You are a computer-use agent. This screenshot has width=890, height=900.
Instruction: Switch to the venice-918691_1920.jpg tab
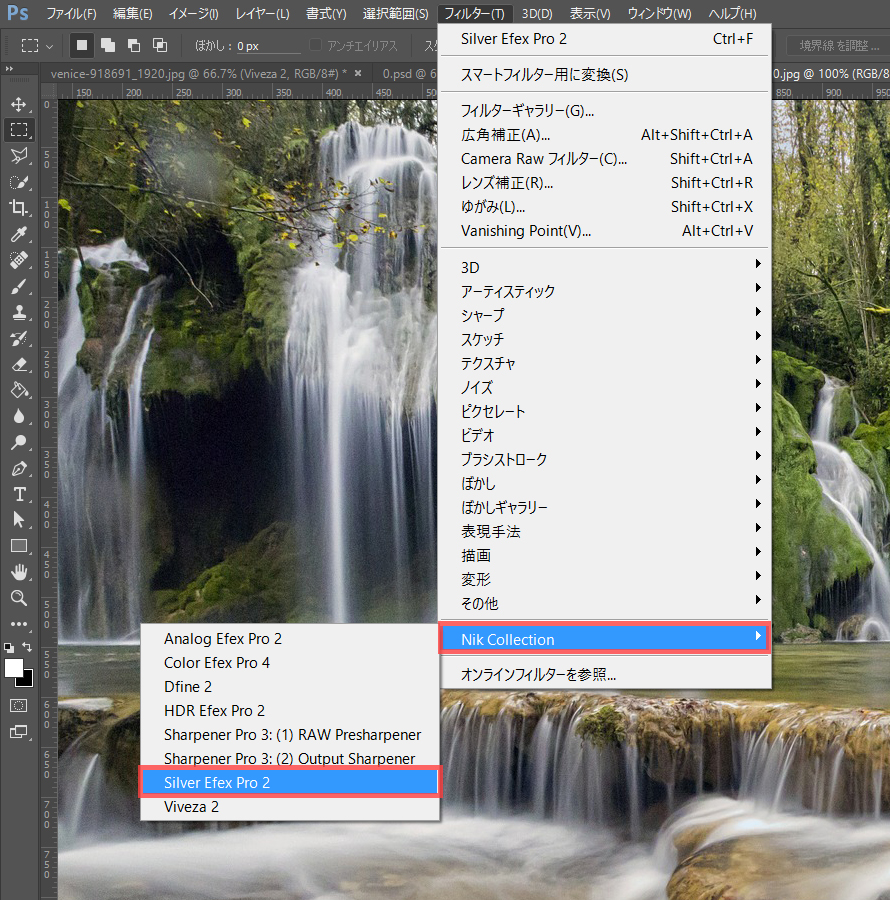pyautogui.click(x=198, y=73)
